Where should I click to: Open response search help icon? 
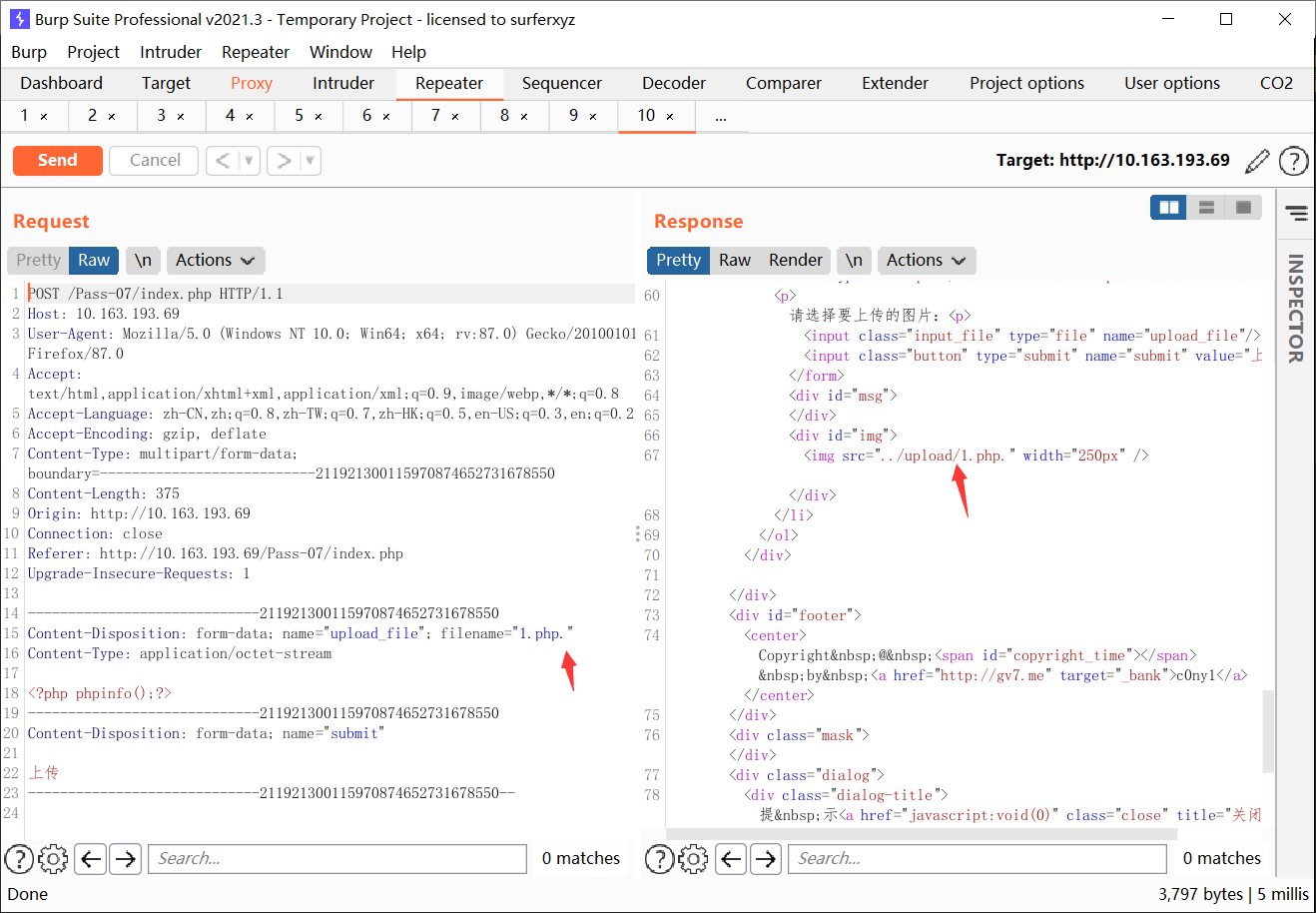coord(660,858)
